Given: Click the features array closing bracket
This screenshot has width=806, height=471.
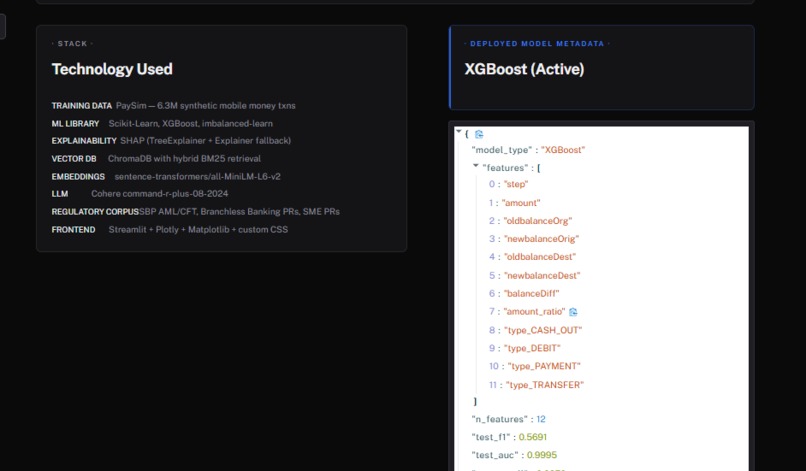Looking at the screenshot, I should [x=475, y=401].
